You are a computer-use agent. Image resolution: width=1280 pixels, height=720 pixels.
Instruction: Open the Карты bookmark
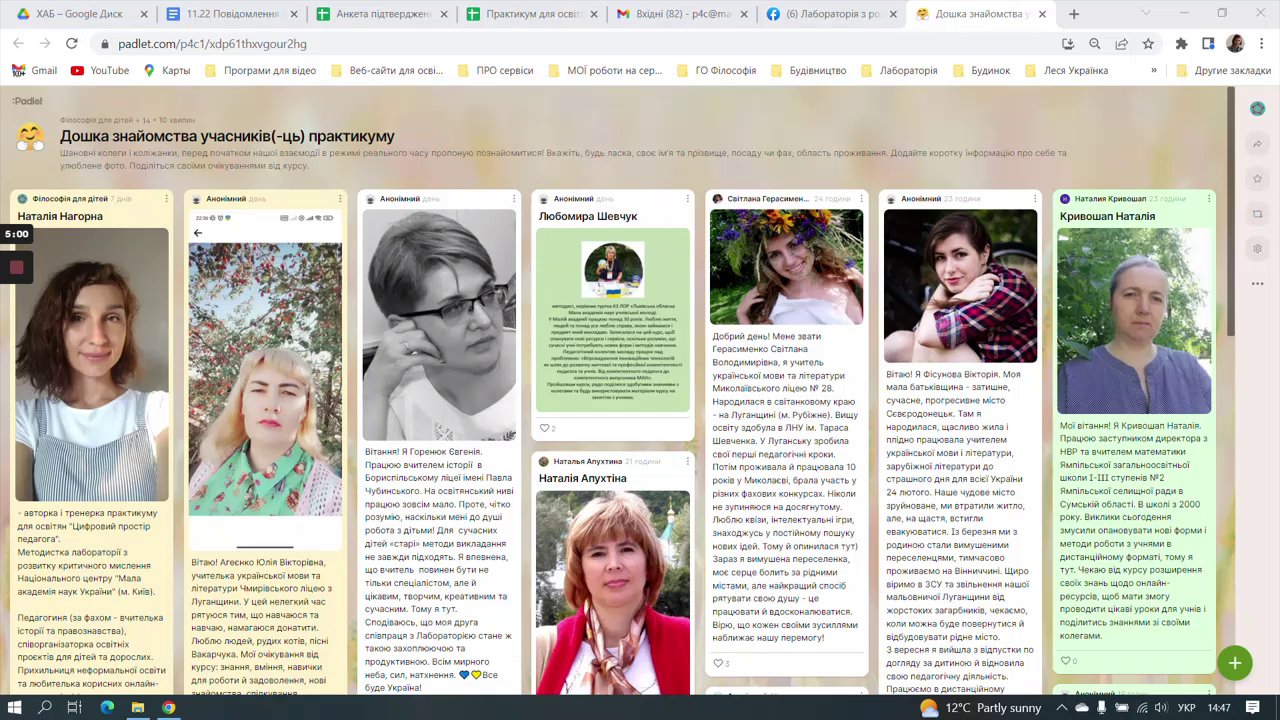(x=166, y=71)
